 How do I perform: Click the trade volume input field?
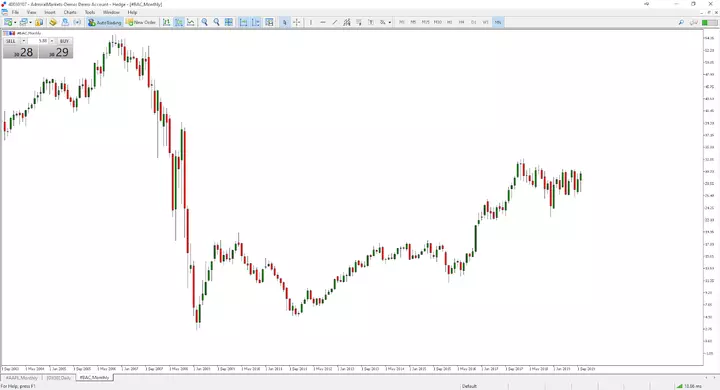coord(38,41)
